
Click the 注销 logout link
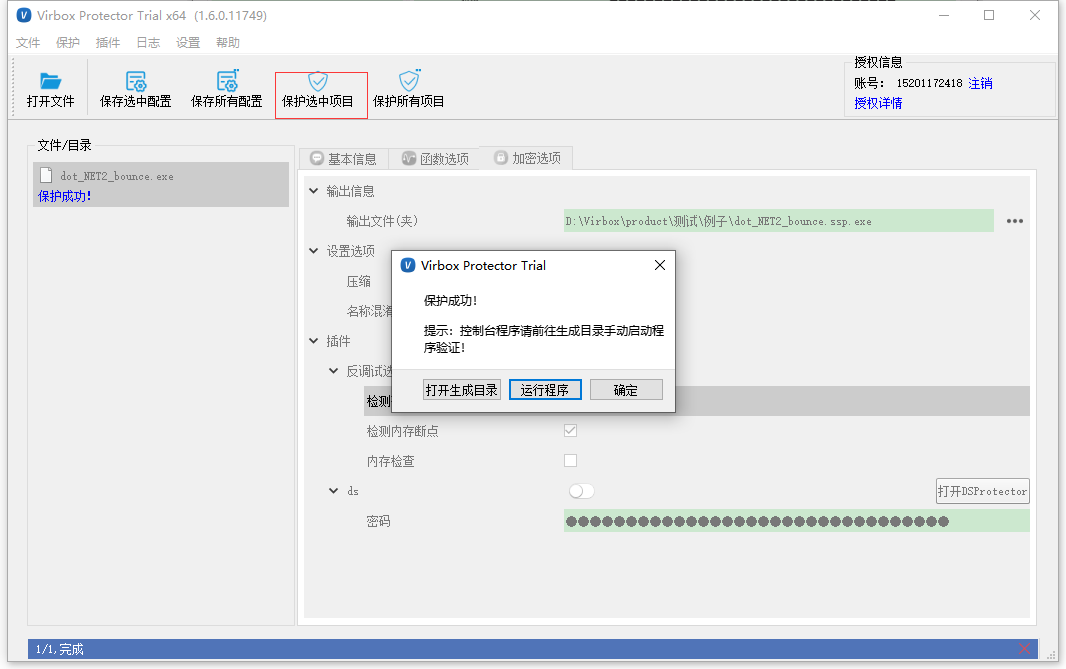(980, 83)
